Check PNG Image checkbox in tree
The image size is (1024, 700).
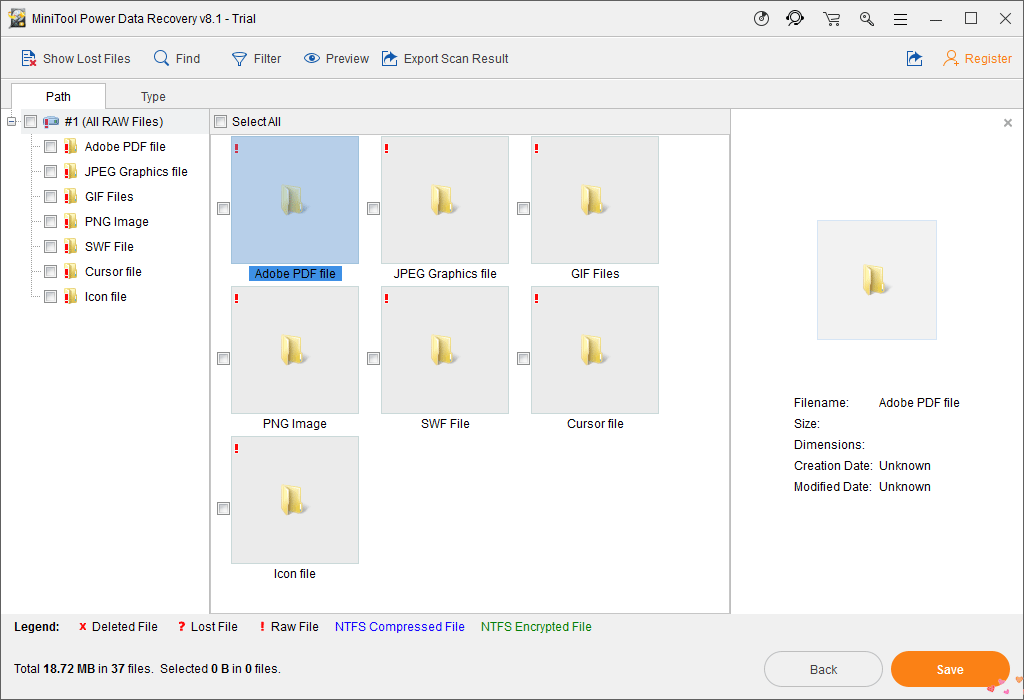[50, 221]
